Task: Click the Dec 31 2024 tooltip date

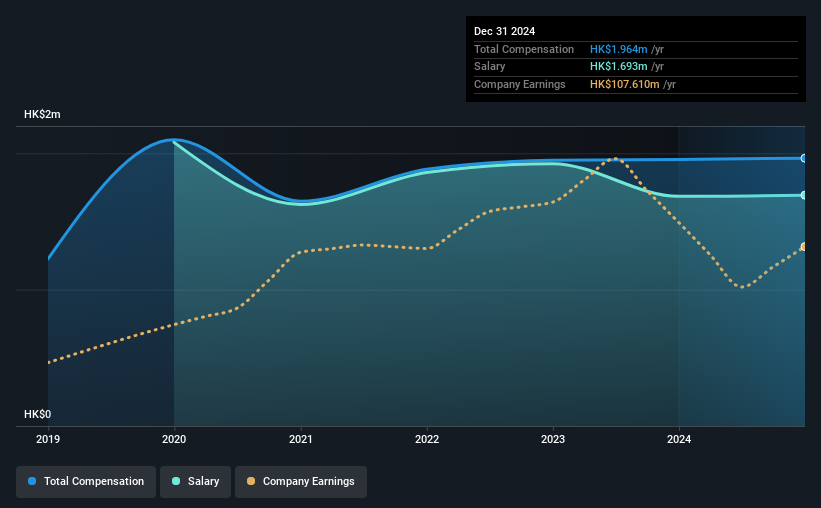Action: coord(504,31)
